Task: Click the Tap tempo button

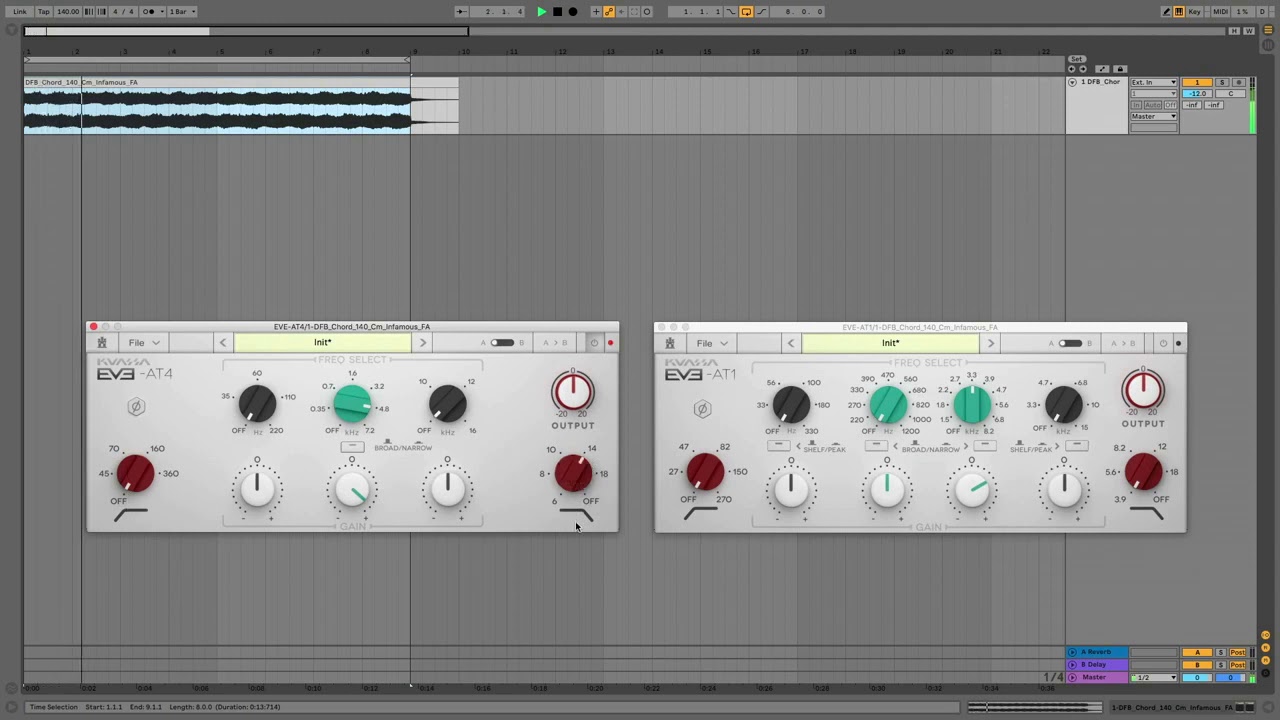Action: click(x=43, y=12)
